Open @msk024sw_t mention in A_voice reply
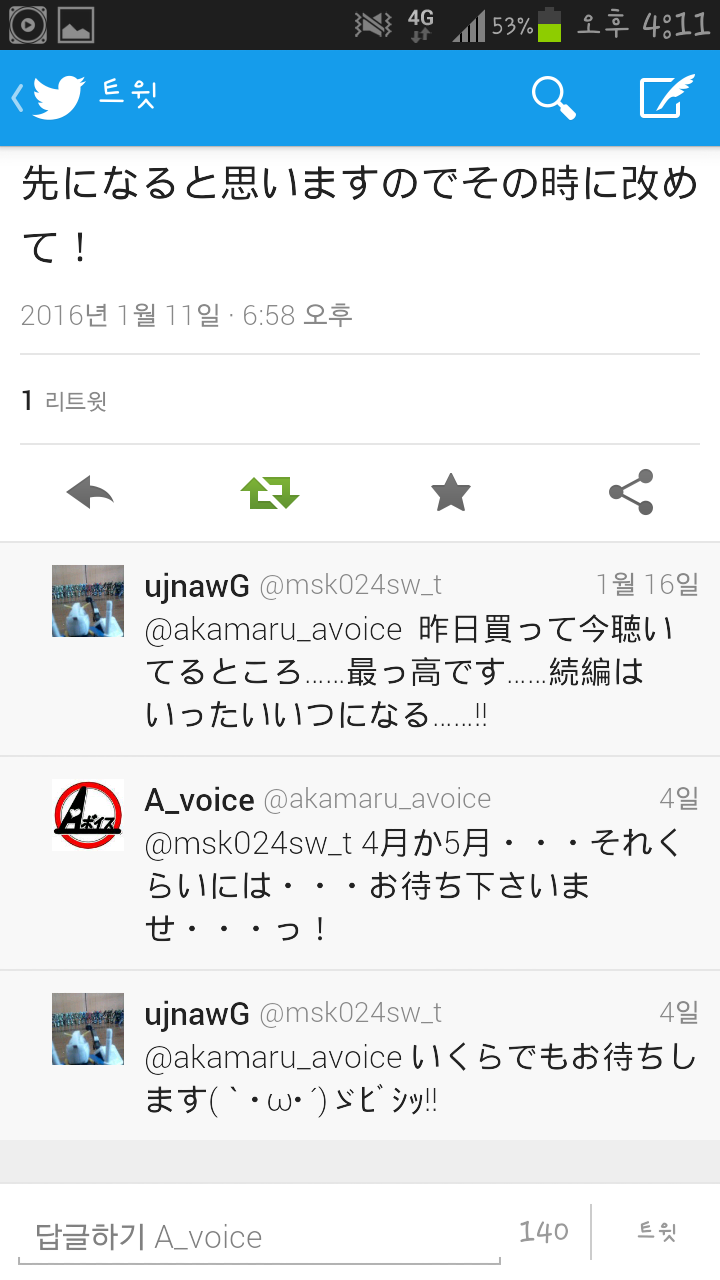The height and width of the screenshot is (1280, 720). 248,844
